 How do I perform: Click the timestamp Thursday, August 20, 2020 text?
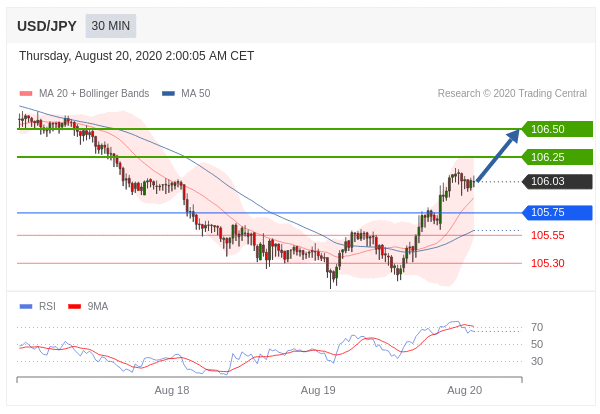click(x=137, y=56)
